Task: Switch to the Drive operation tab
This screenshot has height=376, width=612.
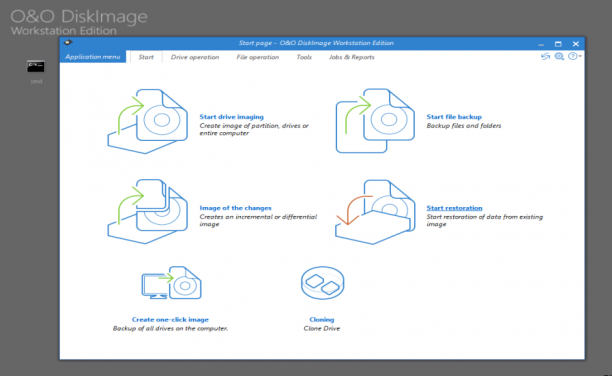Action: tap(195, 57)
